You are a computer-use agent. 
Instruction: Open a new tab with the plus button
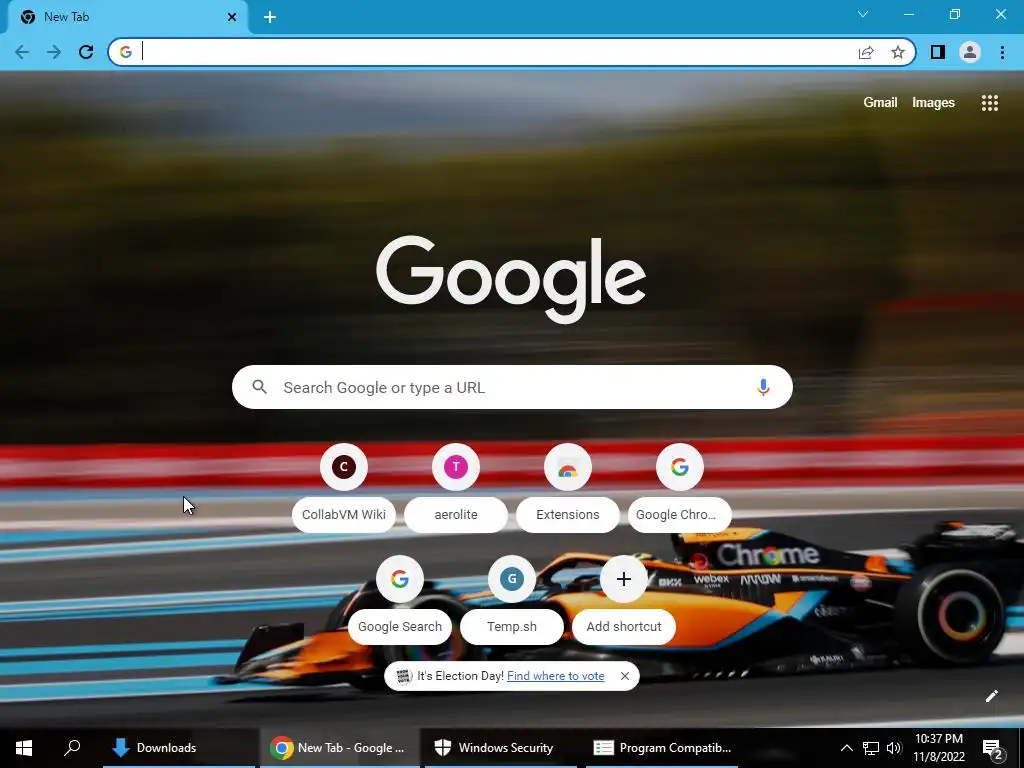270,17
